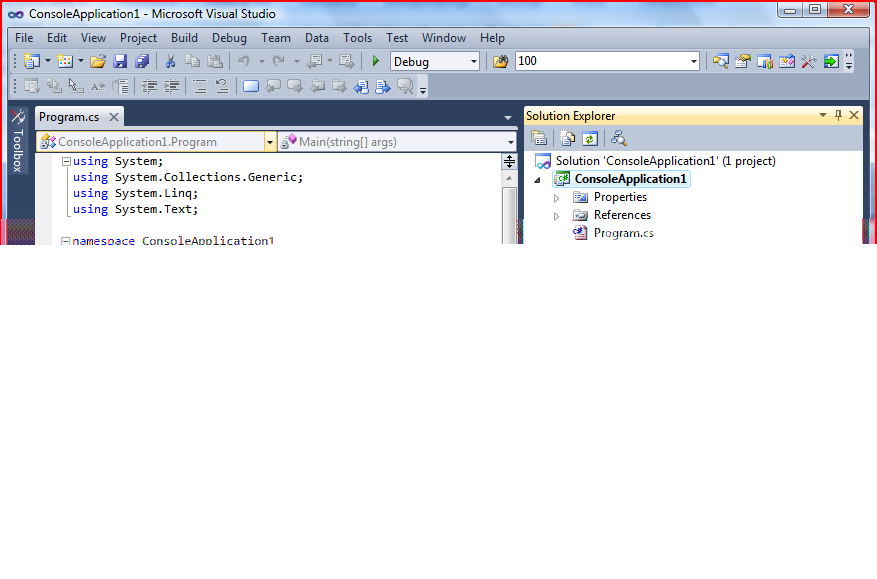Expand the Properties node in Solution Explorer
Screen dimensions: 877x579
point(557,198)
